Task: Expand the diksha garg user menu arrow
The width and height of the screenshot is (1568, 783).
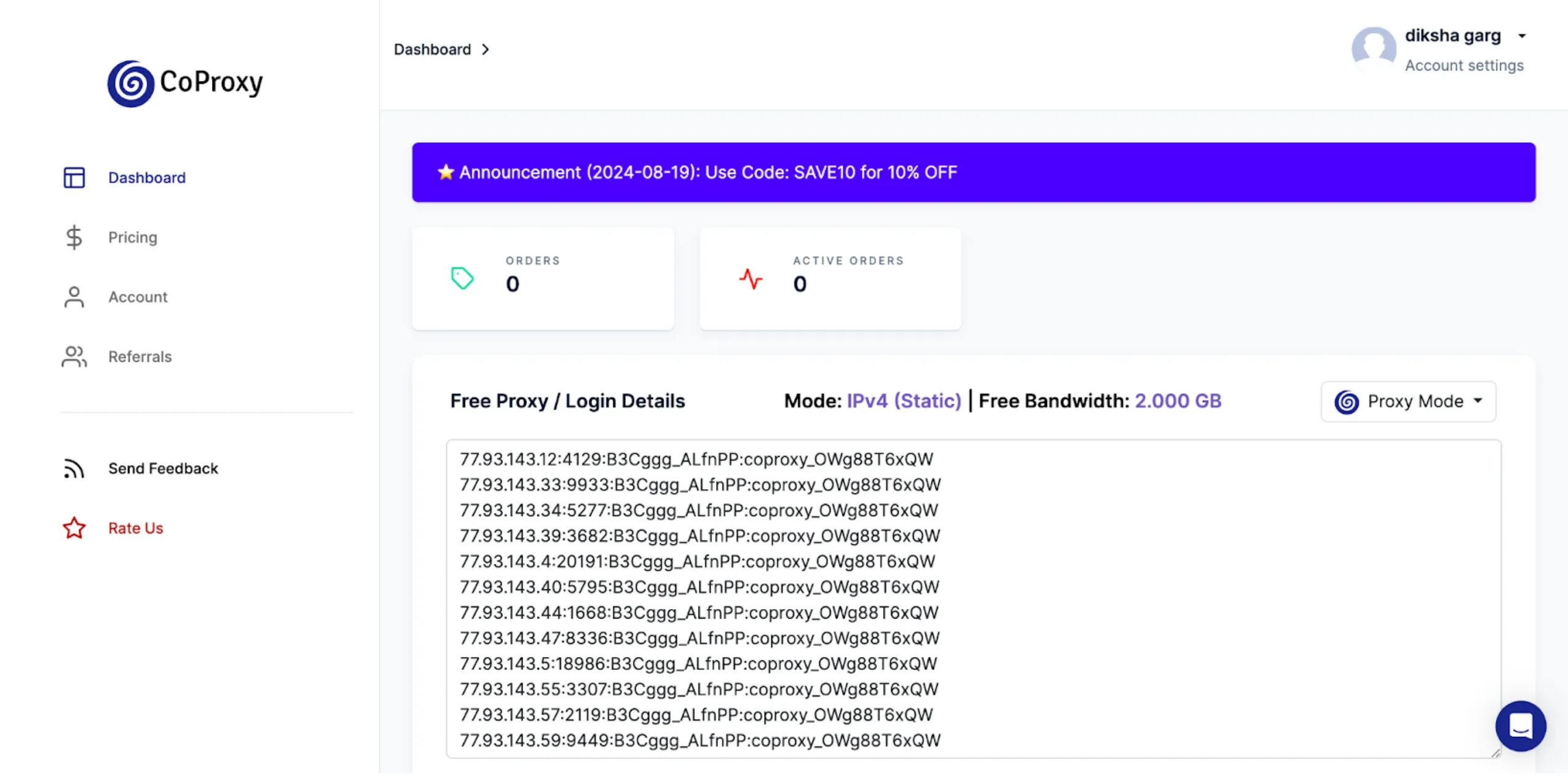Action: point(1522,36)
